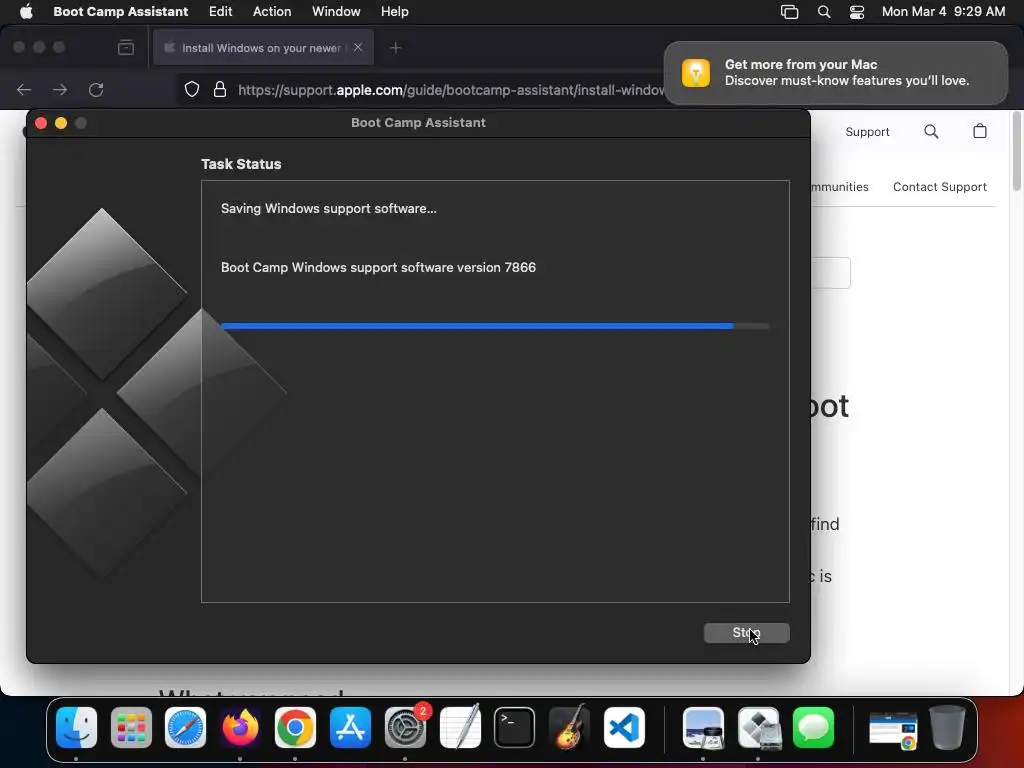Open the sidebar tabs icon in browser toolbar

click(x=126, y=48)
